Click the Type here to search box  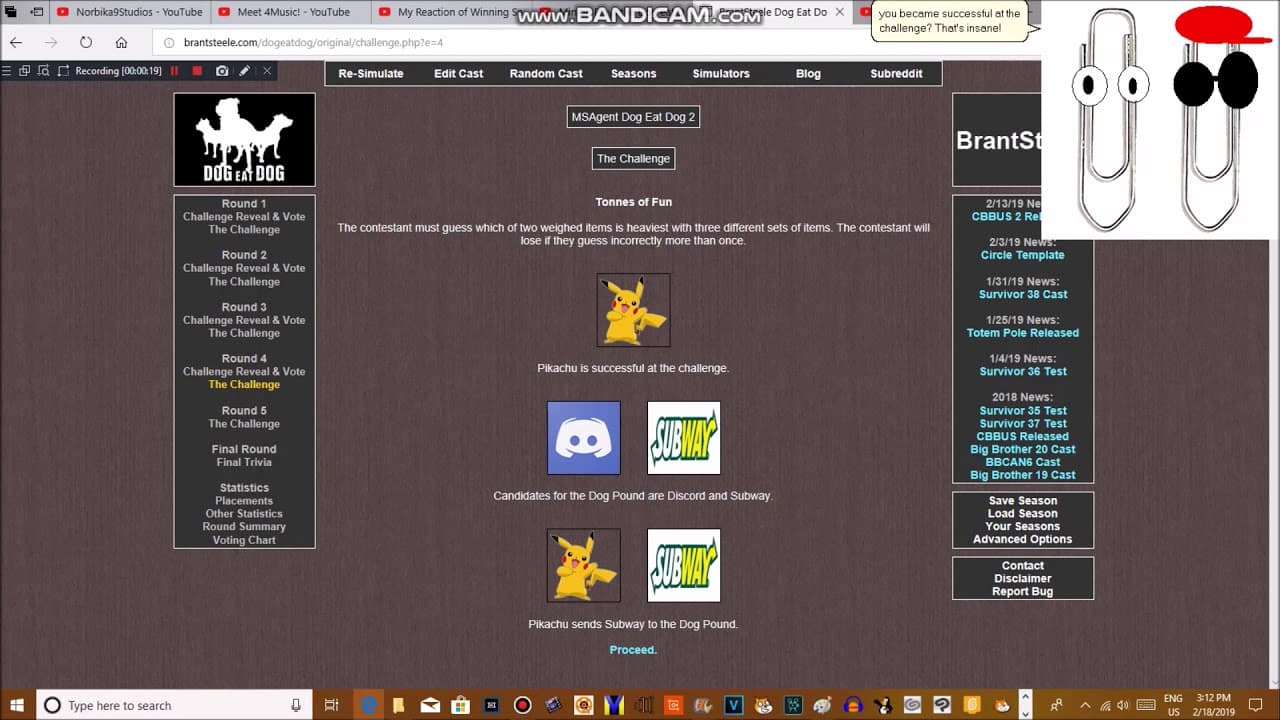(175, 705)
